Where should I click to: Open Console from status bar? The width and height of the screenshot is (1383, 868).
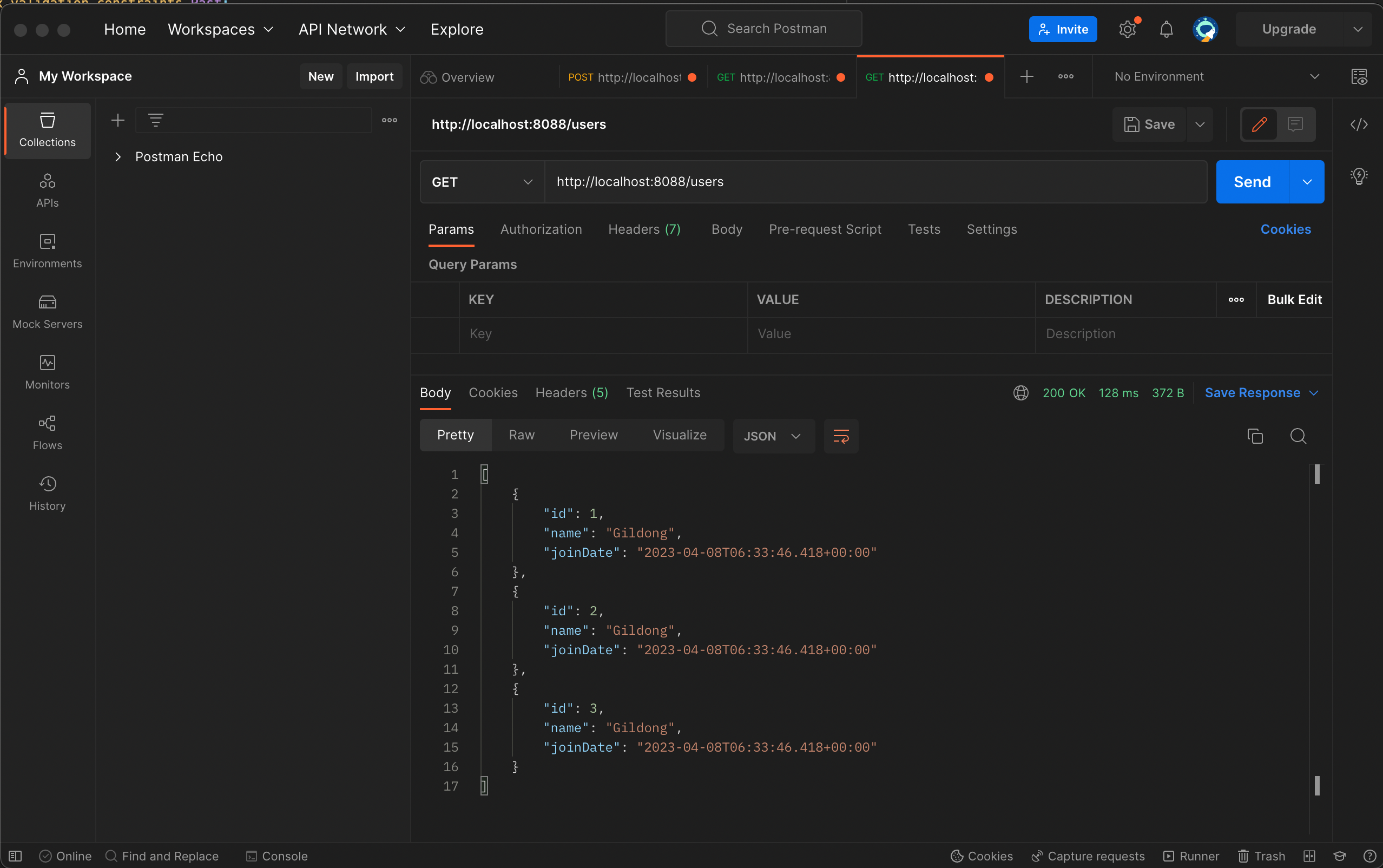click(x=277, y=856)
